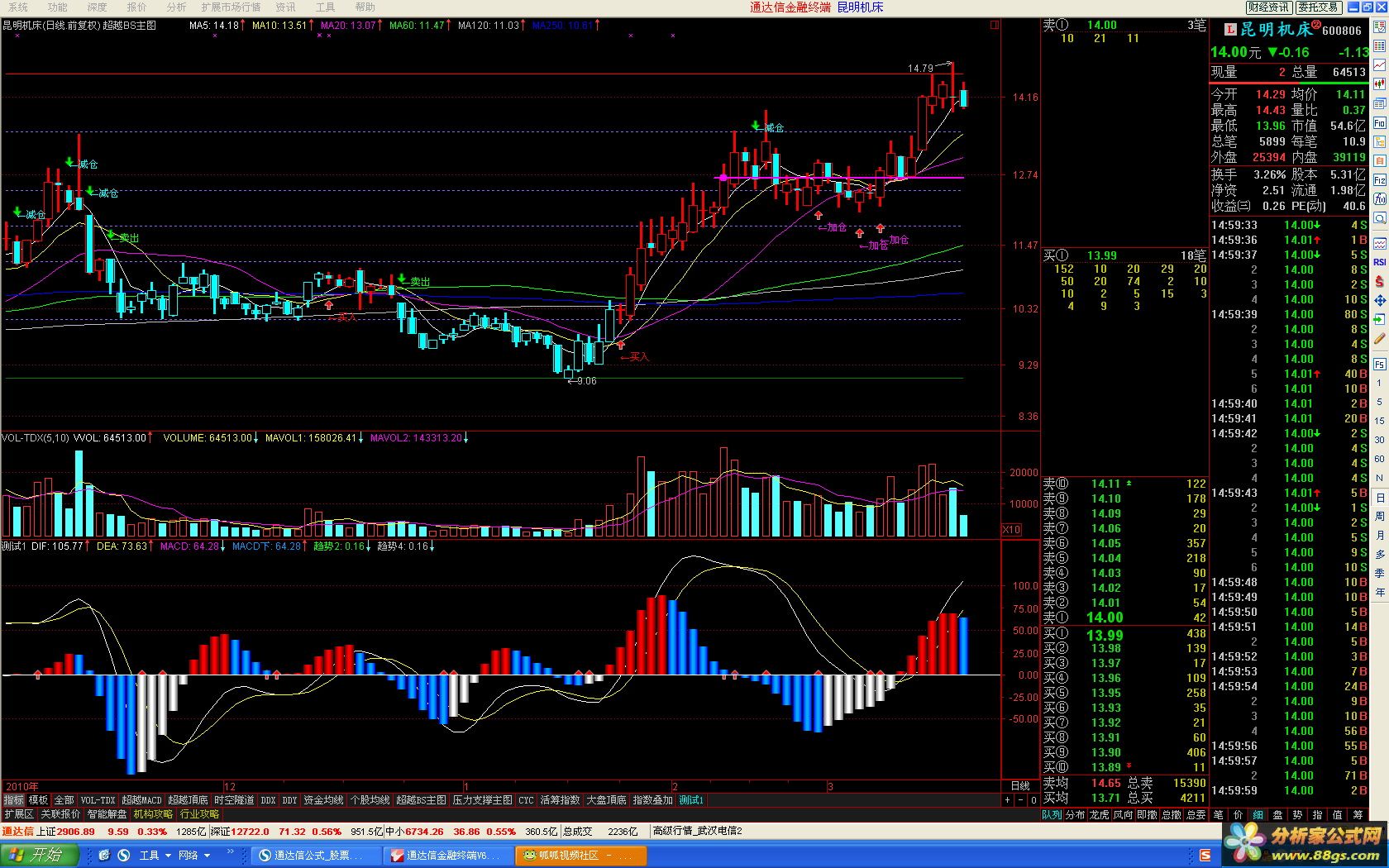Select the 测试1 indicator tab
The height and width of the screenshot is (868, 1389).
(x=691, y=800)
